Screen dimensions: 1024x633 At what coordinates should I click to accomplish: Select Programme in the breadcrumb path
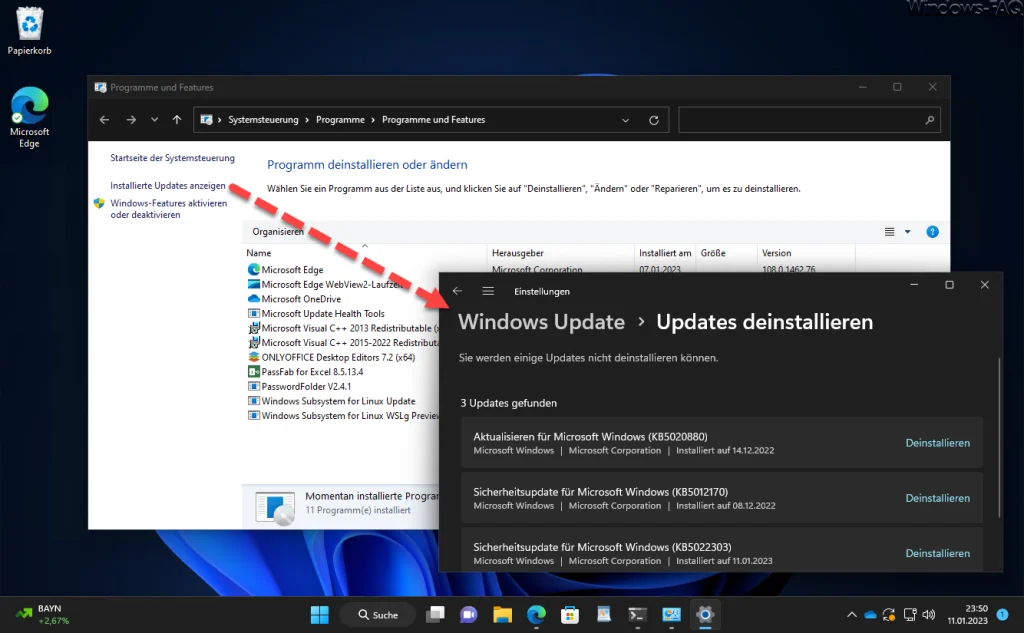coord(340,120)
